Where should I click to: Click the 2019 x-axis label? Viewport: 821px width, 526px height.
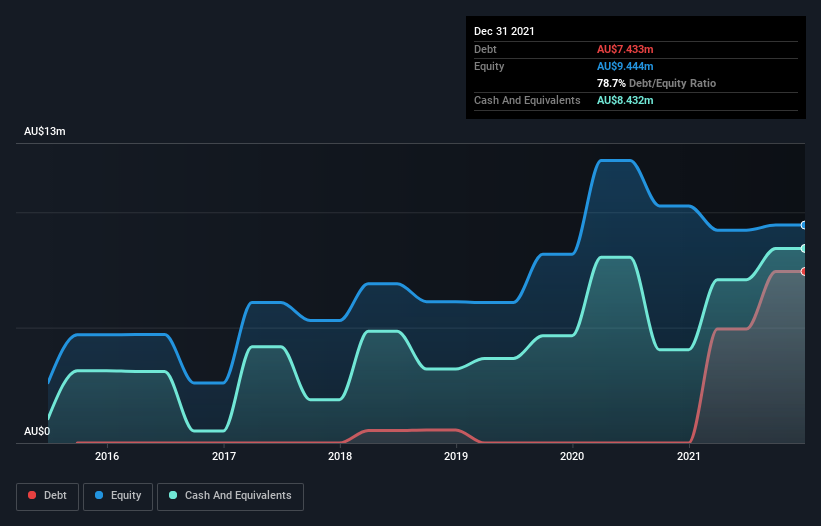[456, 456]
